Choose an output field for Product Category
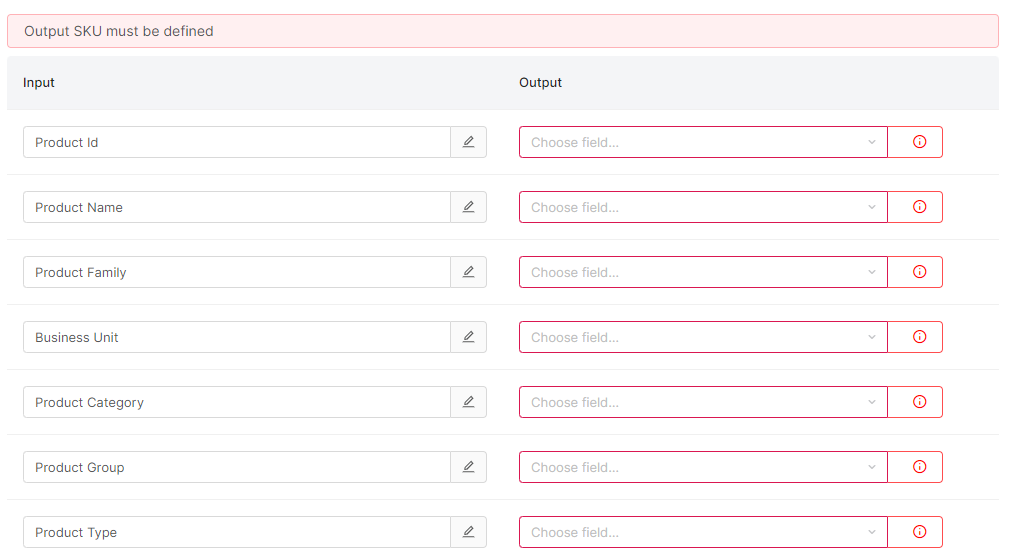This screenshot has width=1009, height=556. (x=702, y=402)
